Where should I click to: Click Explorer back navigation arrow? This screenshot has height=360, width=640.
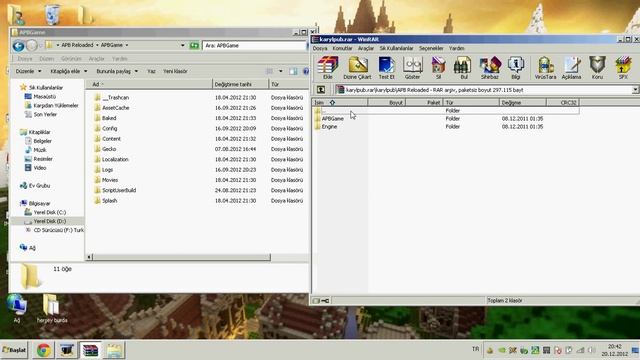click(x=18, y=46)
